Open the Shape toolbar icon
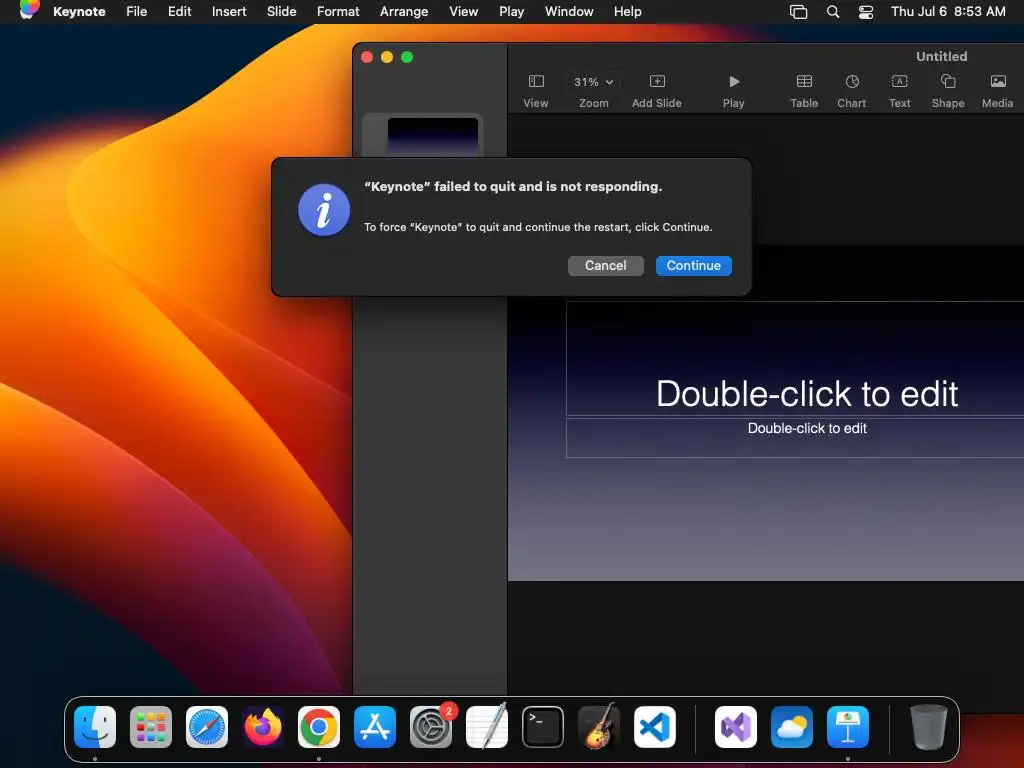This screenshot has height=768, width=1024. pyautogui.click(x=948, y=82)
